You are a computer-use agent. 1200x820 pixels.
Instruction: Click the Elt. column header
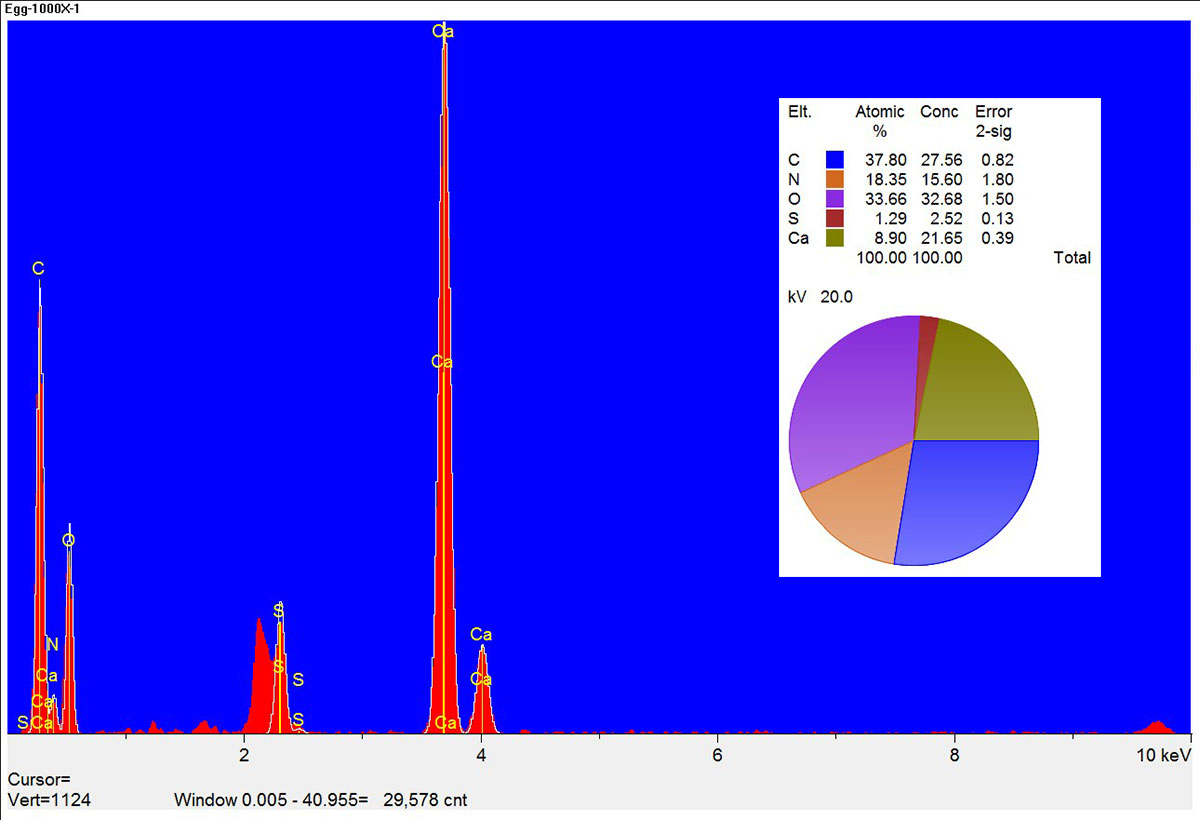(800, 112)
